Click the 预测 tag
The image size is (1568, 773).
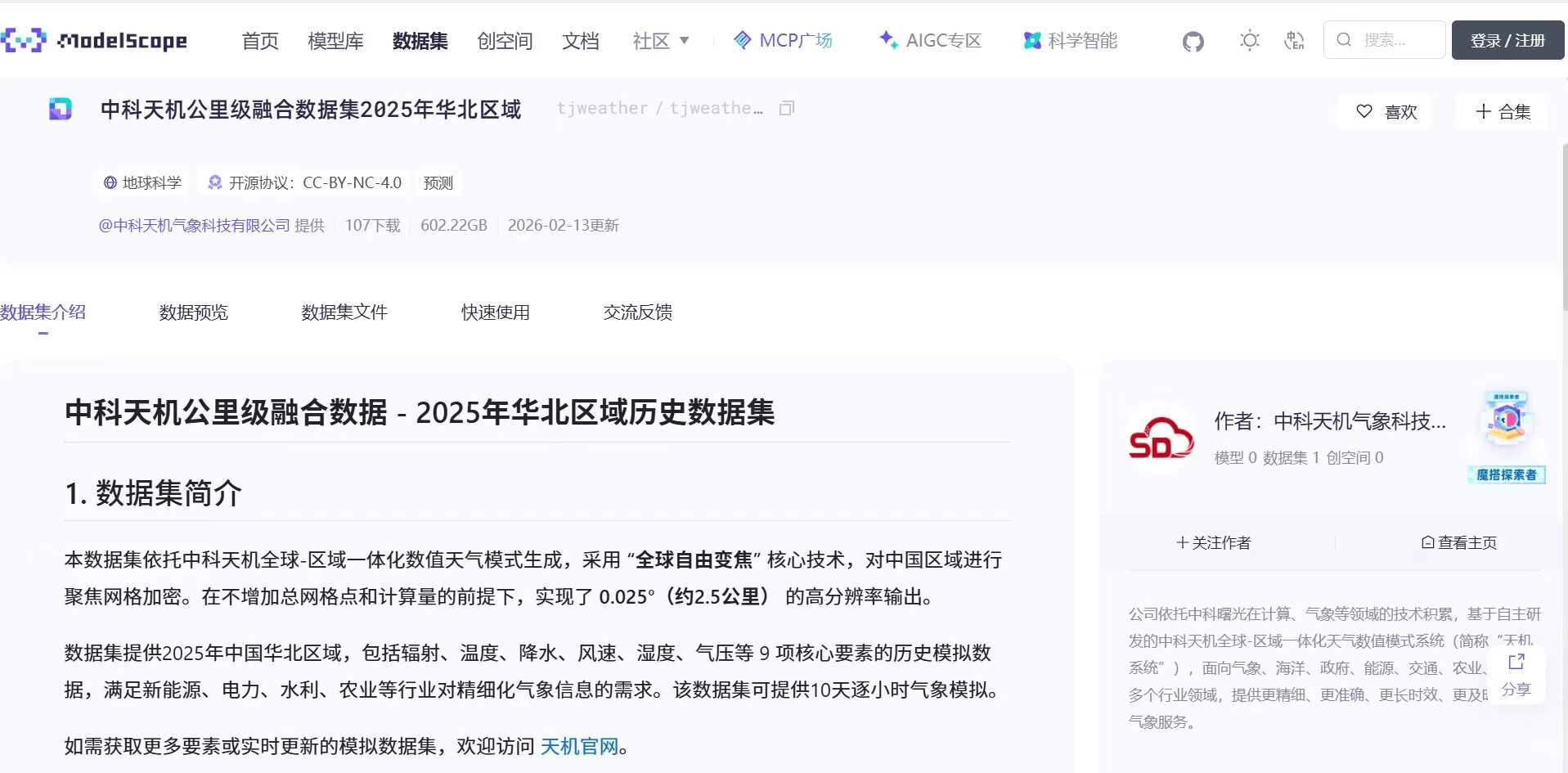pyautogui.click(x=438, y=182)
